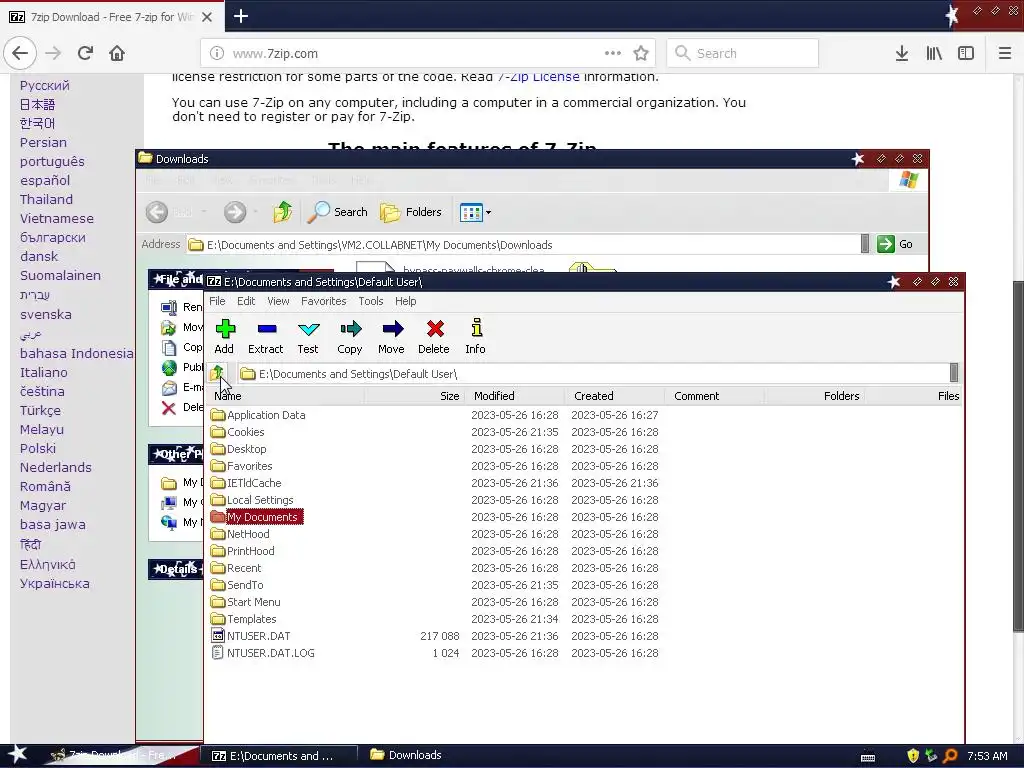
Task: Click Firefox back arrow button
Action: 20,53
